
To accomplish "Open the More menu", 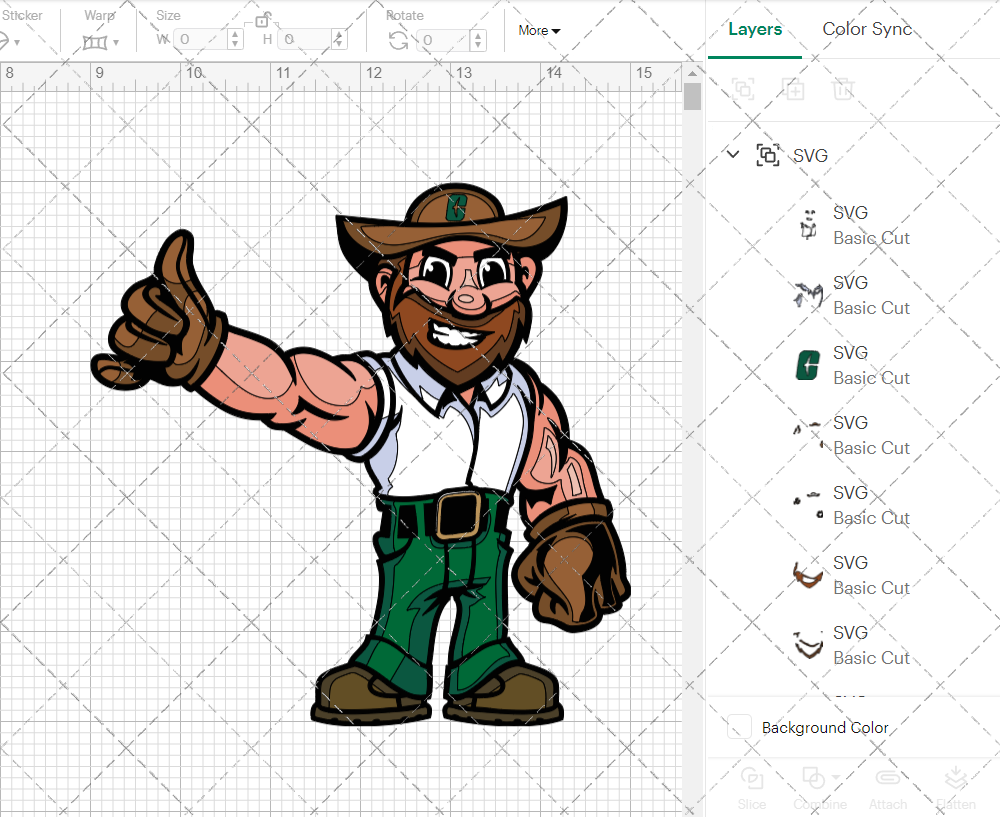I will tap(538, 30).
